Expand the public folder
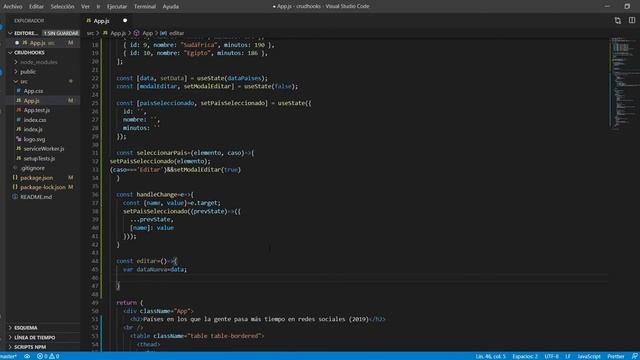 (28, 72)
